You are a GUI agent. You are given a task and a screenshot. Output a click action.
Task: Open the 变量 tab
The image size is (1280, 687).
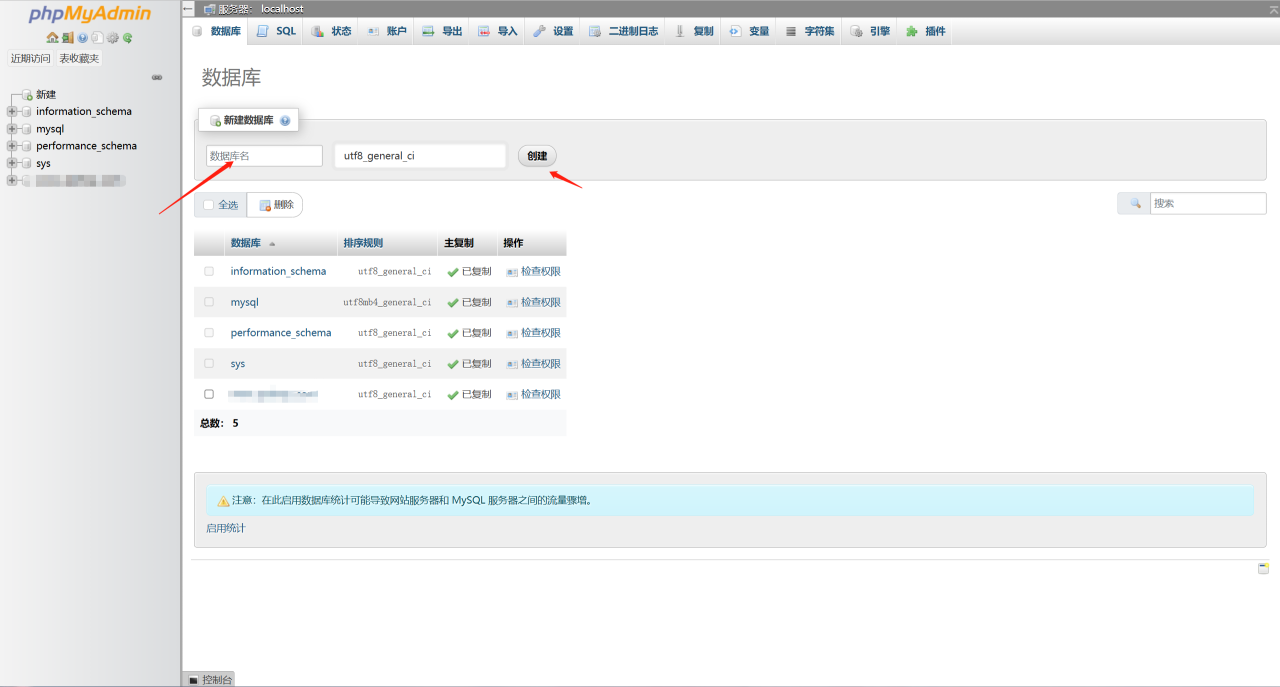point(749,31)
